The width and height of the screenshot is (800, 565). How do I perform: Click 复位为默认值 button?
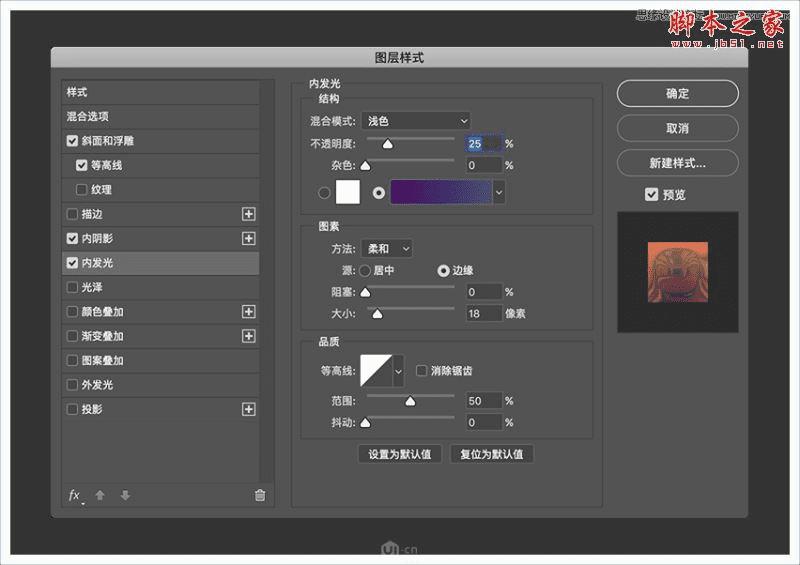pos(492,454)
